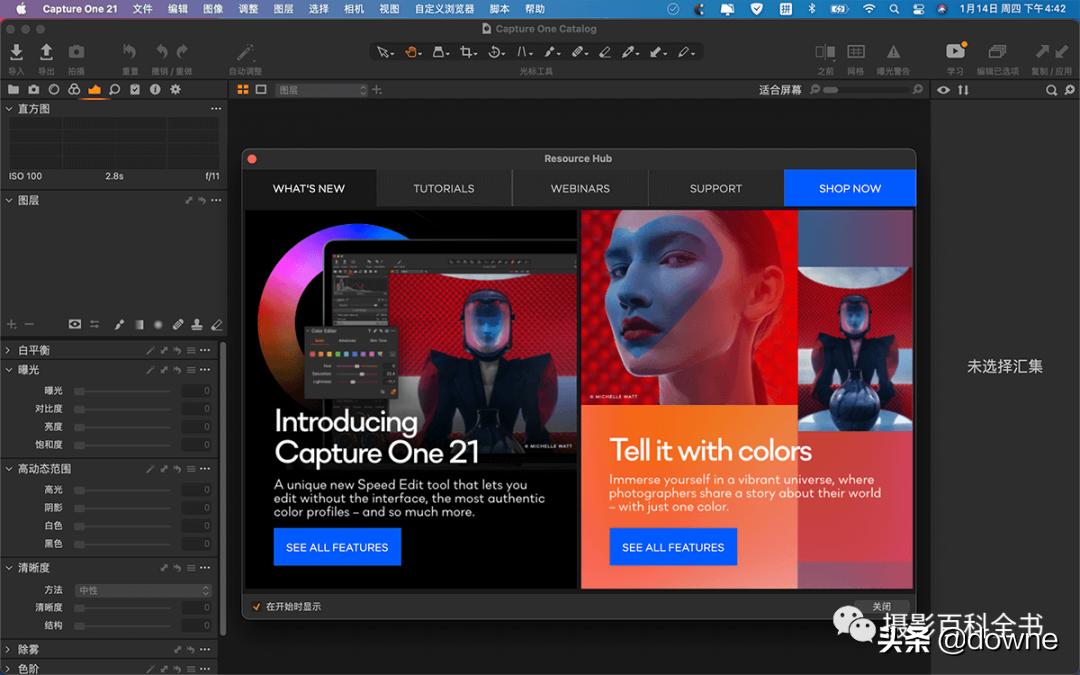
Task: Click the blue Shop Now button
Action: tap(849, 188)
